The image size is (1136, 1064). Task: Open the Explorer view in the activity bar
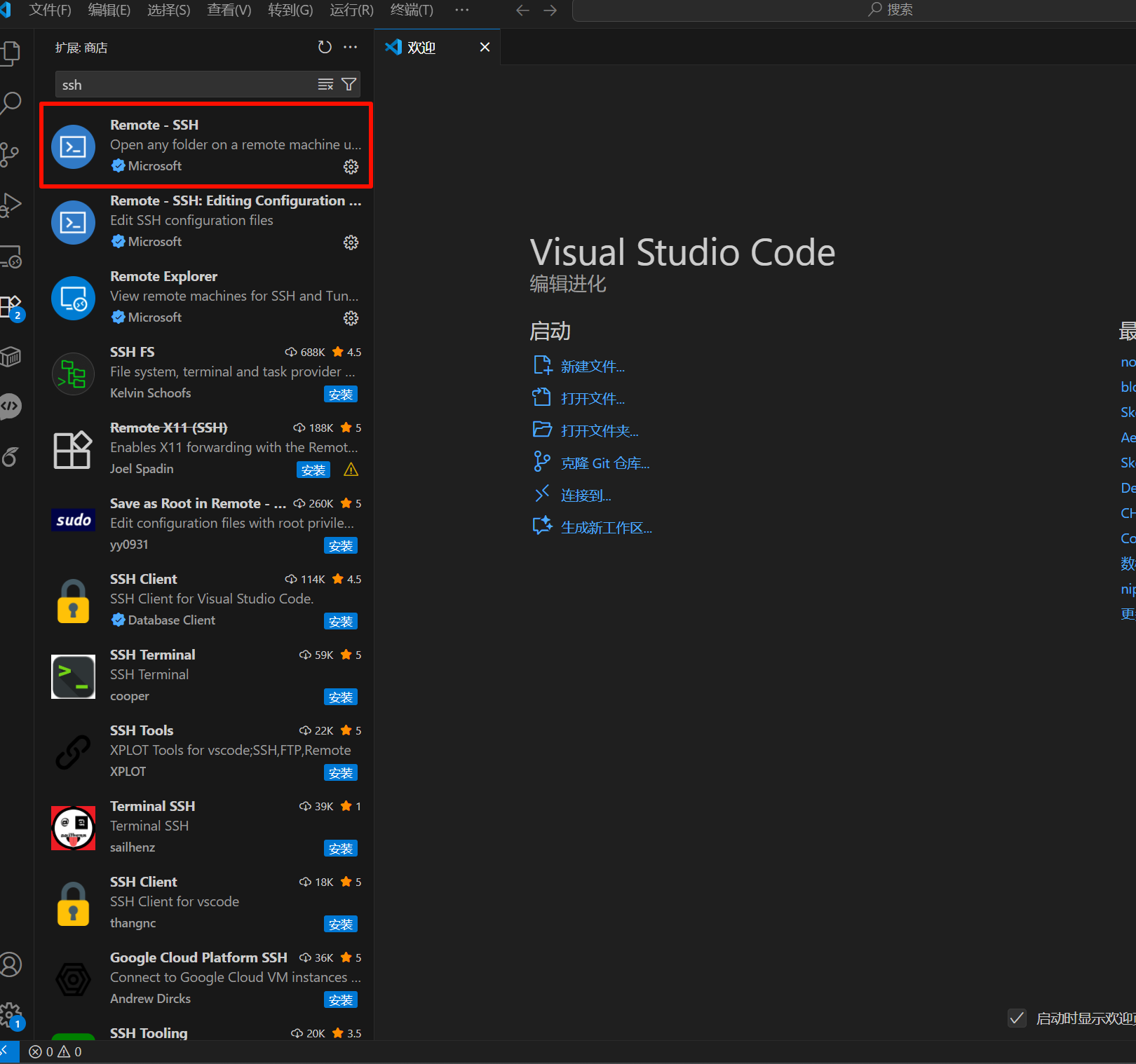coord(11,53)
